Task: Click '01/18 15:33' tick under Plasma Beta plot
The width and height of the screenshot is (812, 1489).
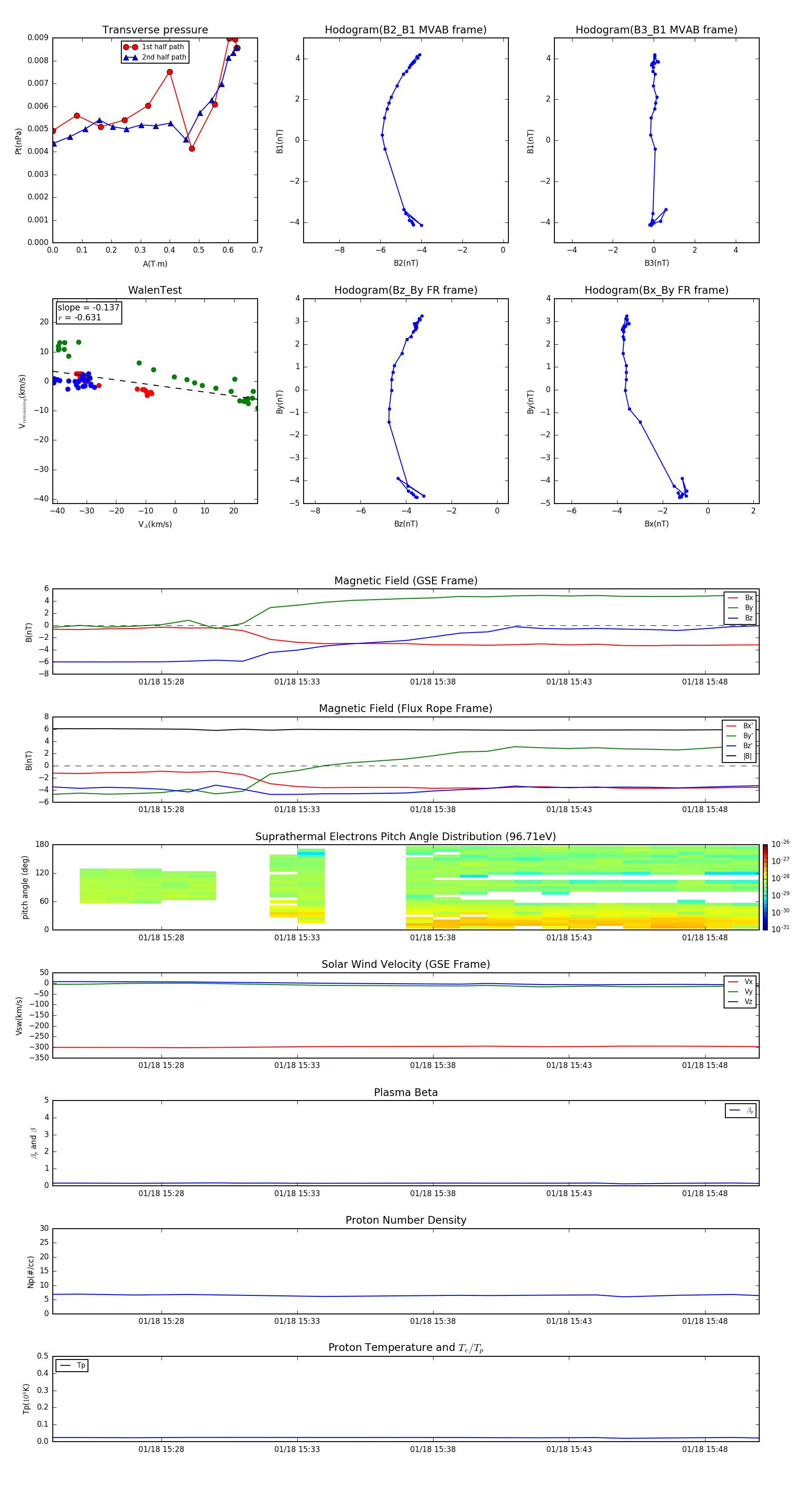Action: pyautogui.click(x=297, y=1193)
